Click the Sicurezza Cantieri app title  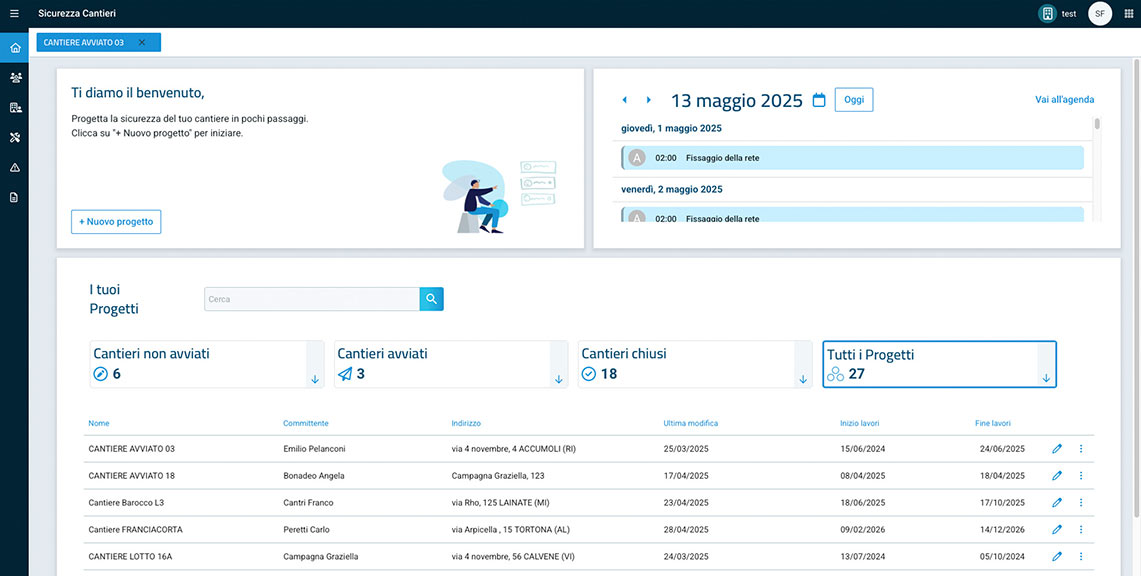point(77,14)
